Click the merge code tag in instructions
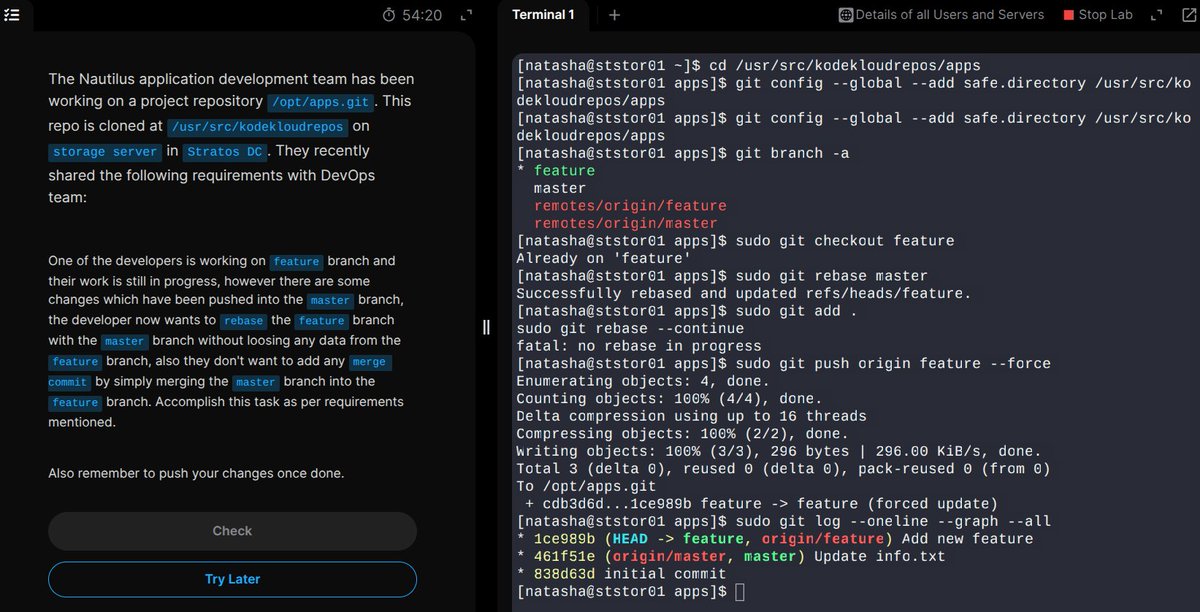The width and height of the screenshot is (1200, 612). click(x=369, y=362)
